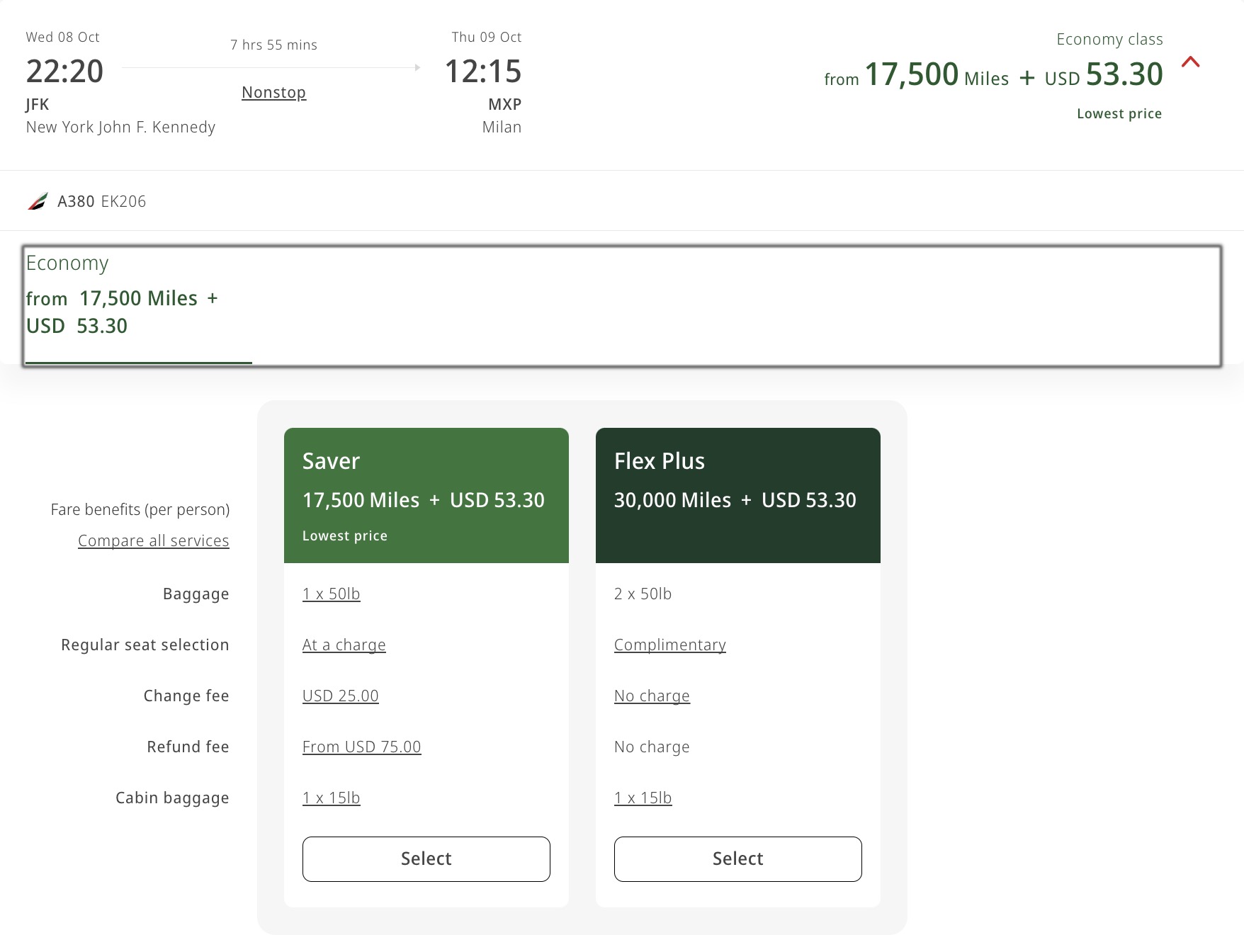This screenshot has width=1244, height=952.
Task: Select the Saver fare
Action: point(426,859)
